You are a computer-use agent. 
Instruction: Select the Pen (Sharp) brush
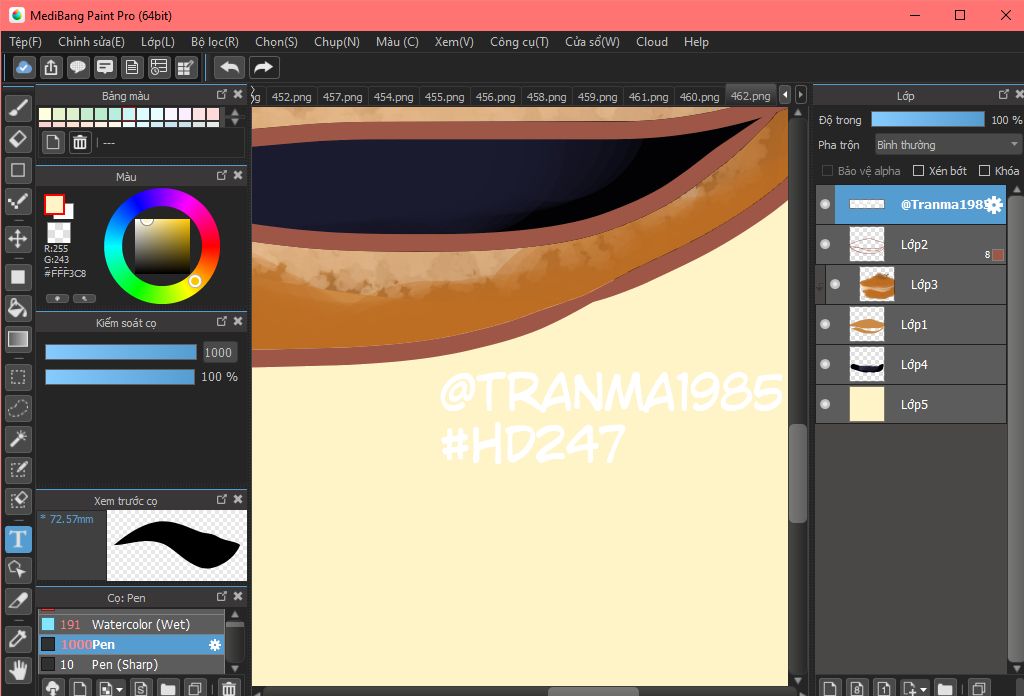point(131,665)
